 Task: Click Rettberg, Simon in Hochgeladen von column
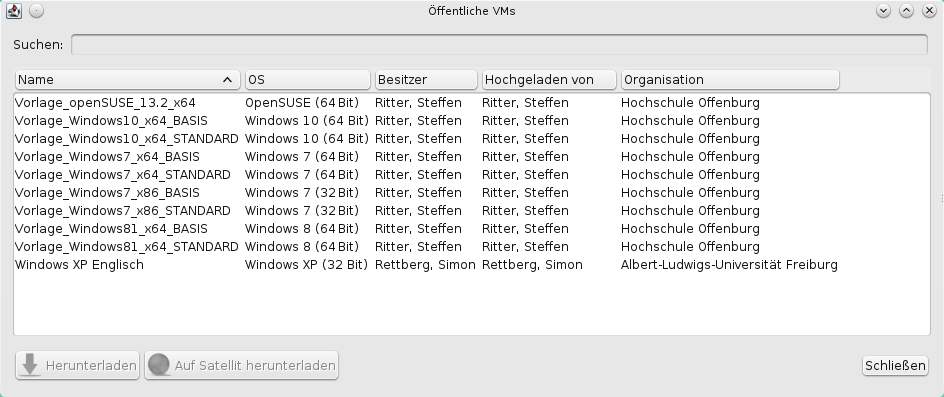(532, 265)
